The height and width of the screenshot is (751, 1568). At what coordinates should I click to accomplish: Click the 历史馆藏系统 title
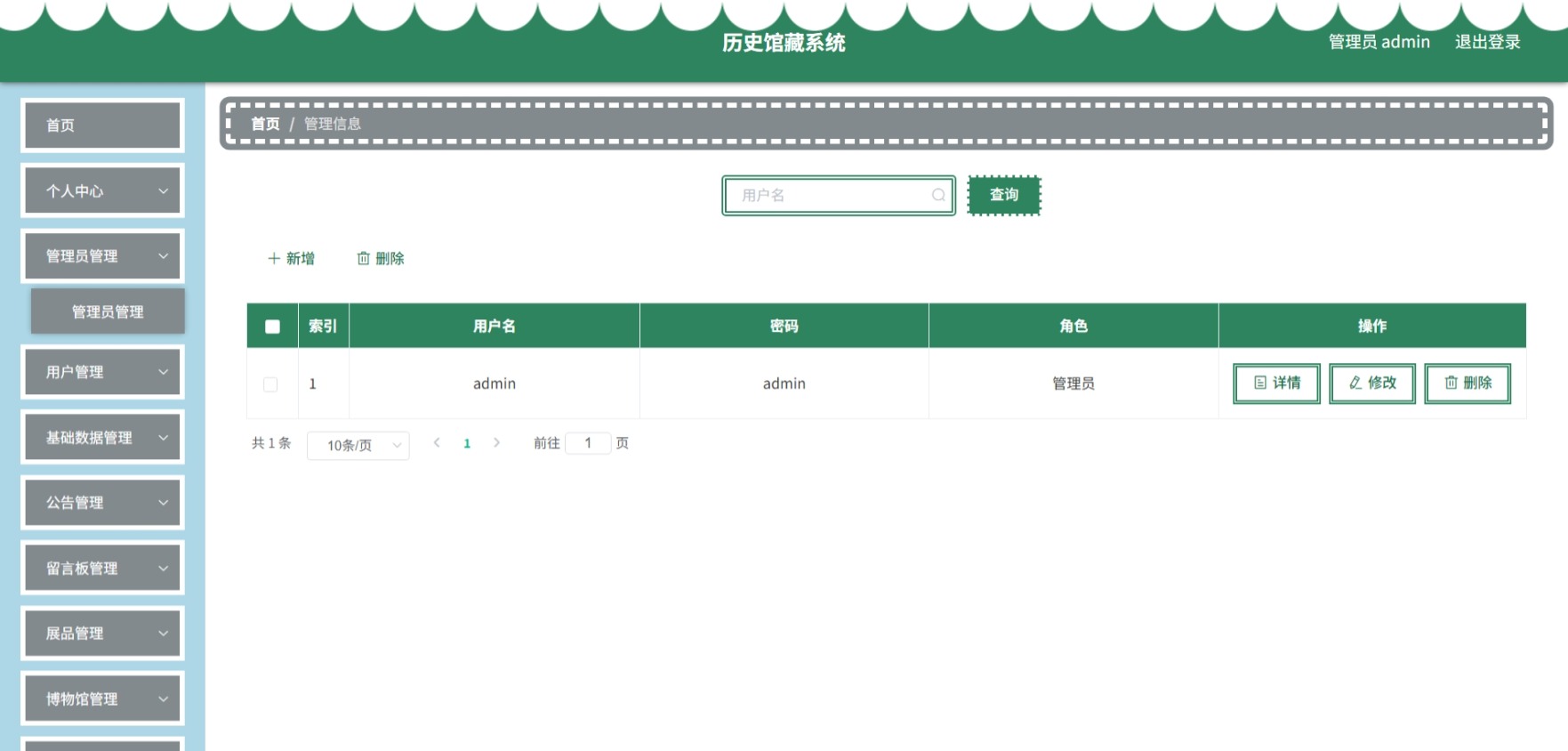784,43
